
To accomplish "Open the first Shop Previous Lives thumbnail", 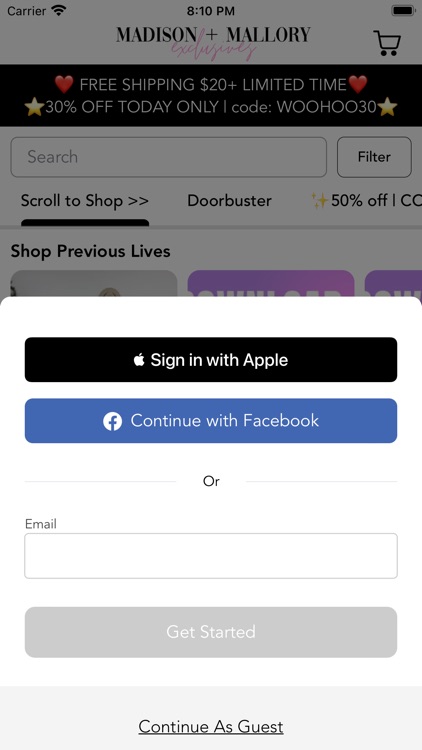I will pyautogui.click(x=94, y=284).
